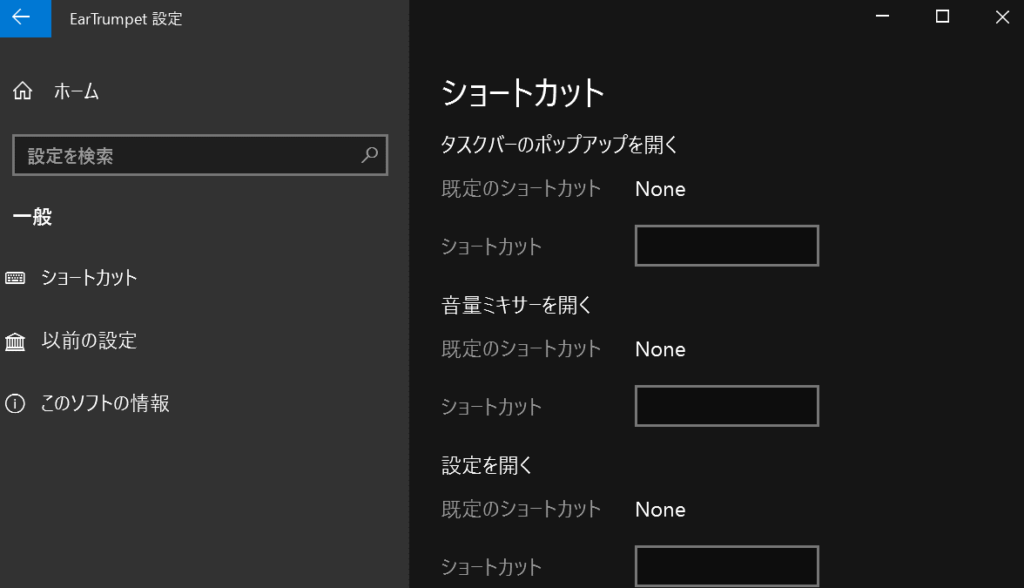
Task: Focus the 設定を検索 search field
Action: coord(200,155)
